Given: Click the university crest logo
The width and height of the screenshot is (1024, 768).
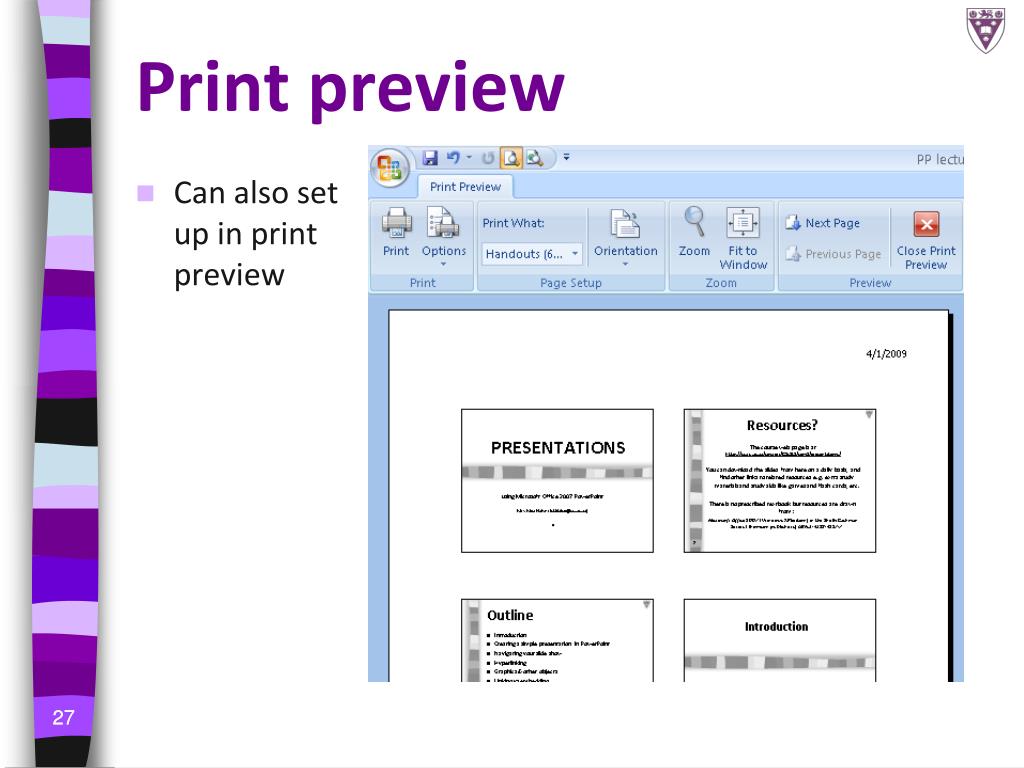Looking at the screenshot, I should (x=985, y=29).
